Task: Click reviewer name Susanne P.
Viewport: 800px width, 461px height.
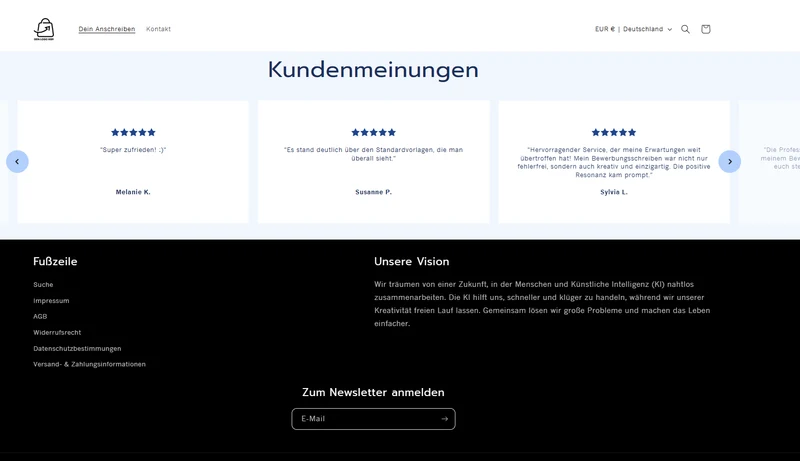Action: click(373, 192)
